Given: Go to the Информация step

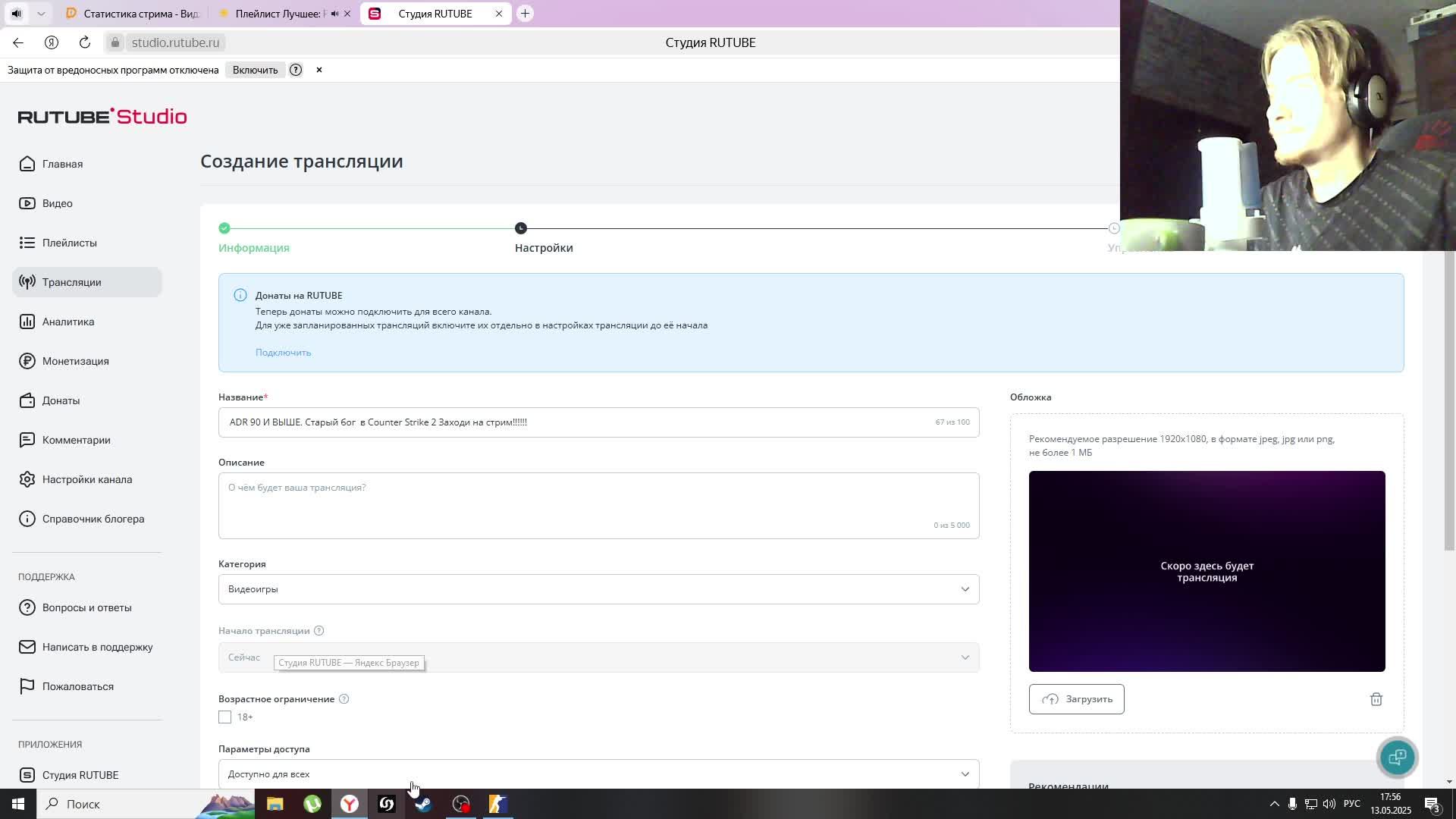Looking at the screenshot, I should click(254, 248).
